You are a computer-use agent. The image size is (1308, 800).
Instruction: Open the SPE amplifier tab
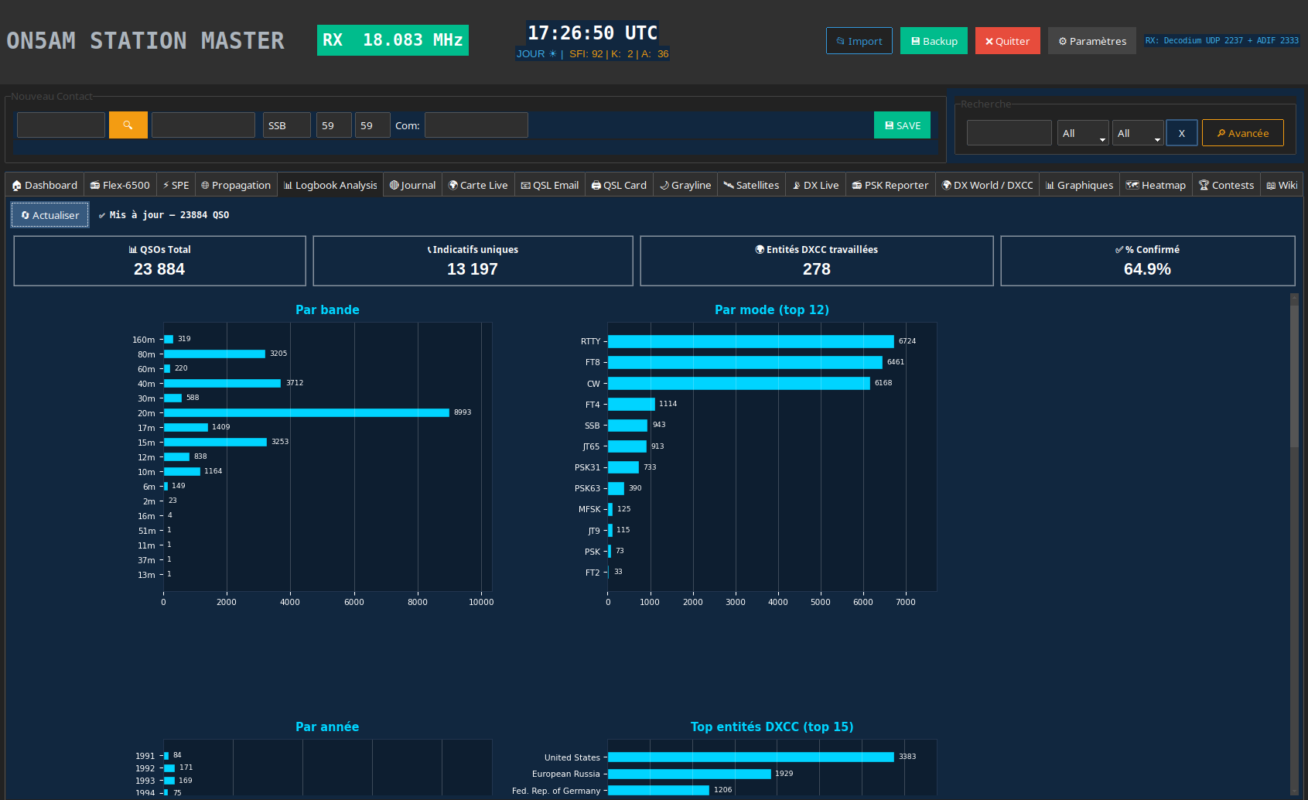tap(175, 185)
